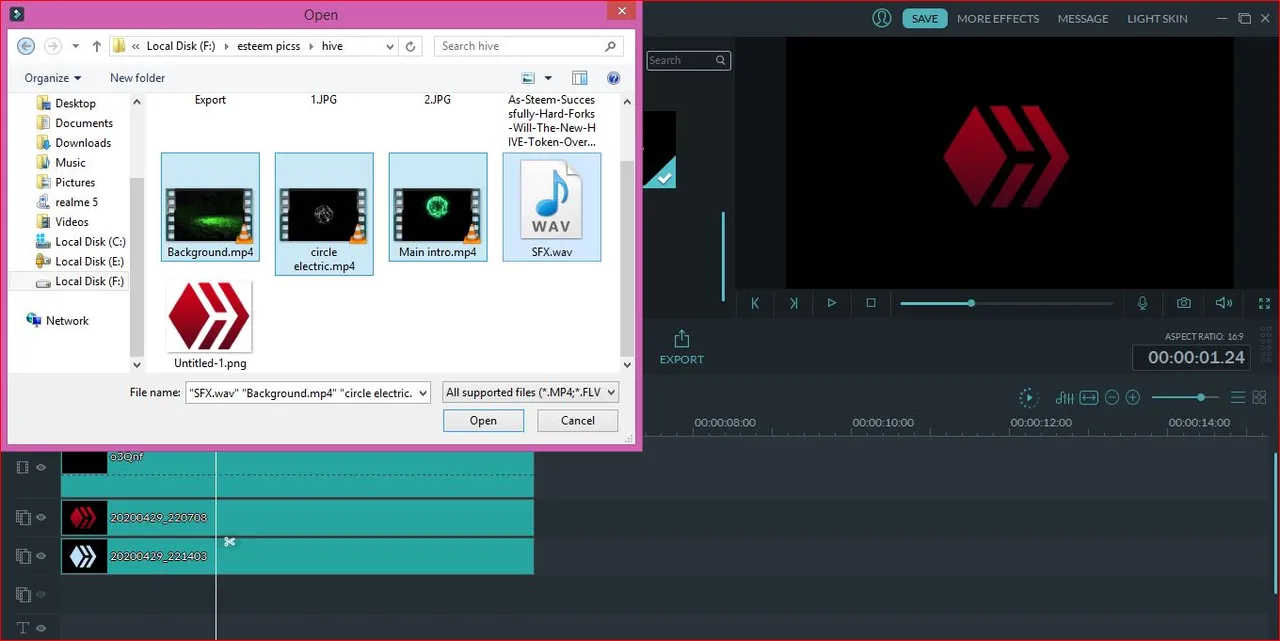This screenshot has width=1280, height=641.
Task: Open the dialog help question mark
Action: 614,78
